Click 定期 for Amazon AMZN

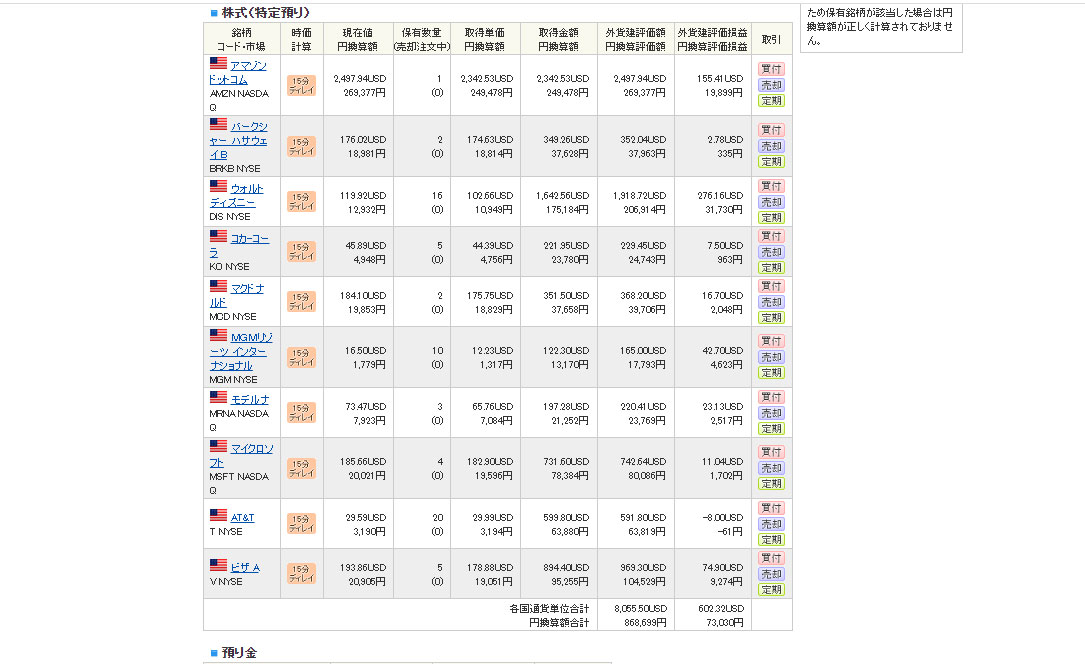[771, 101]
